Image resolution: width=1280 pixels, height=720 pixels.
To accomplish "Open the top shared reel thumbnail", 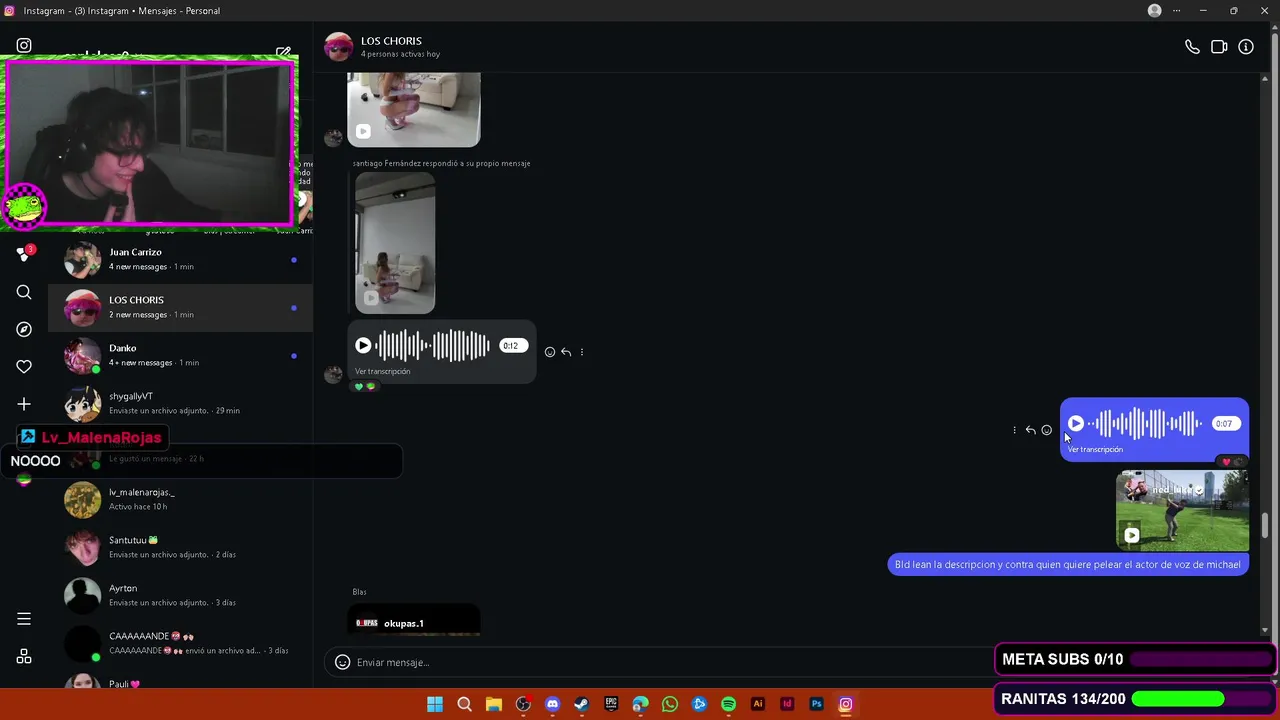I will pyautogui.click(x=413, y=109).
